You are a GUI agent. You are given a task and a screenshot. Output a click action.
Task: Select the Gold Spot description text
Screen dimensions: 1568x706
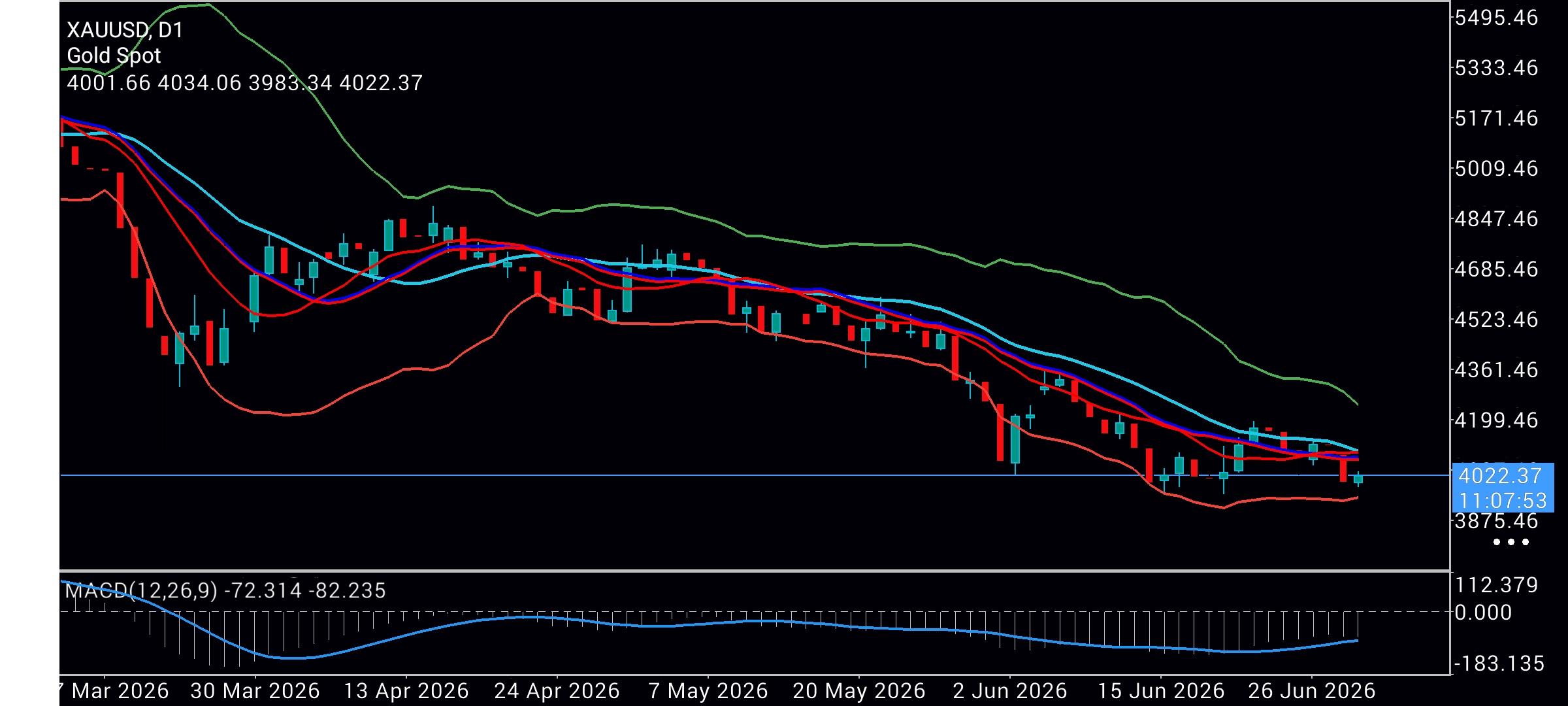click(x=114, y=56)
